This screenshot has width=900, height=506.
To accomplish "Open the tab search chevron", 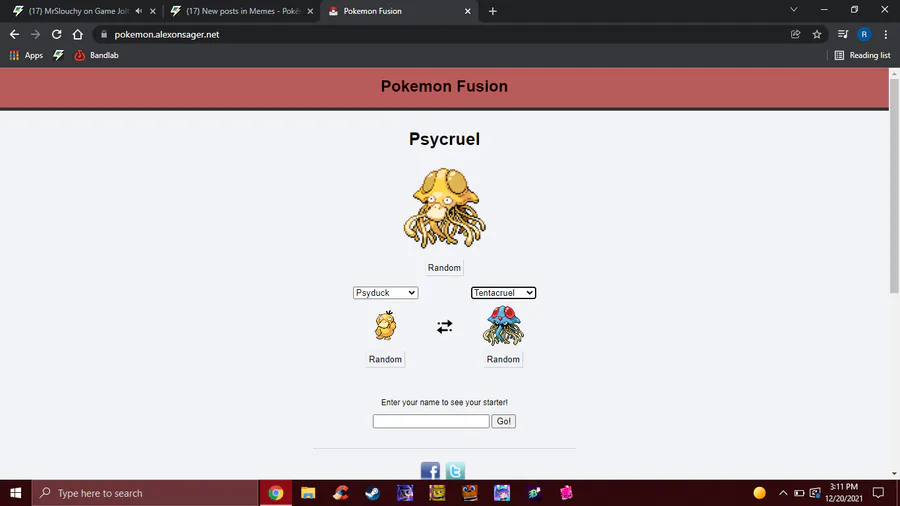I will point(794,10).
